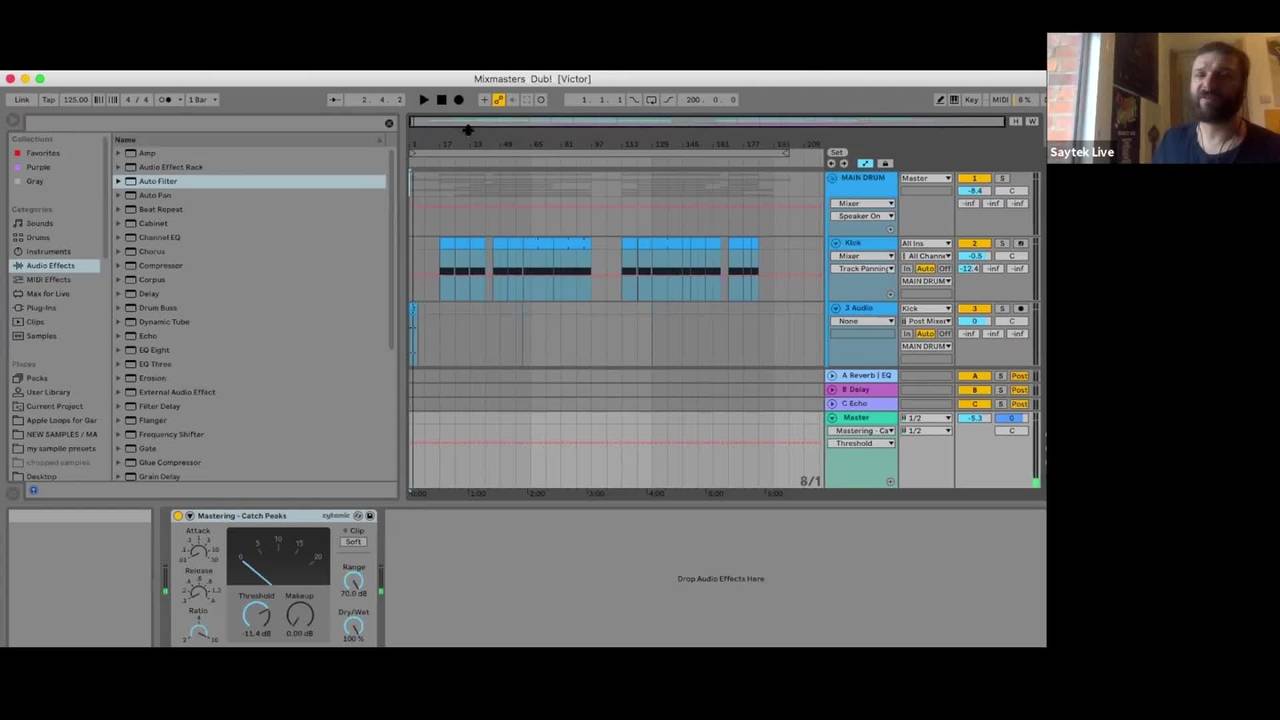The height and width of the screenshot is (720, 1280).
Task: Save the Mastering - Catch Peaks preset
Action: [x=370, y=516]
